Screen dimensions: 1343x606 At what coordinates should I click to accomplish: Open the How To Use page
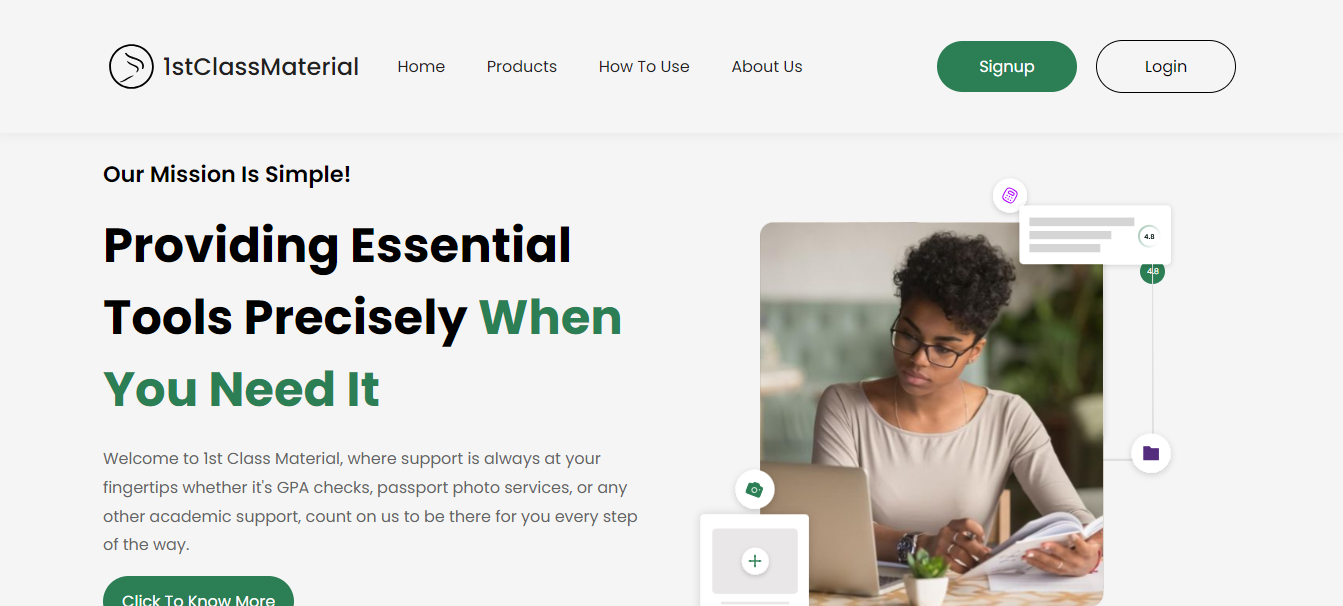click(x=644, y=67)
